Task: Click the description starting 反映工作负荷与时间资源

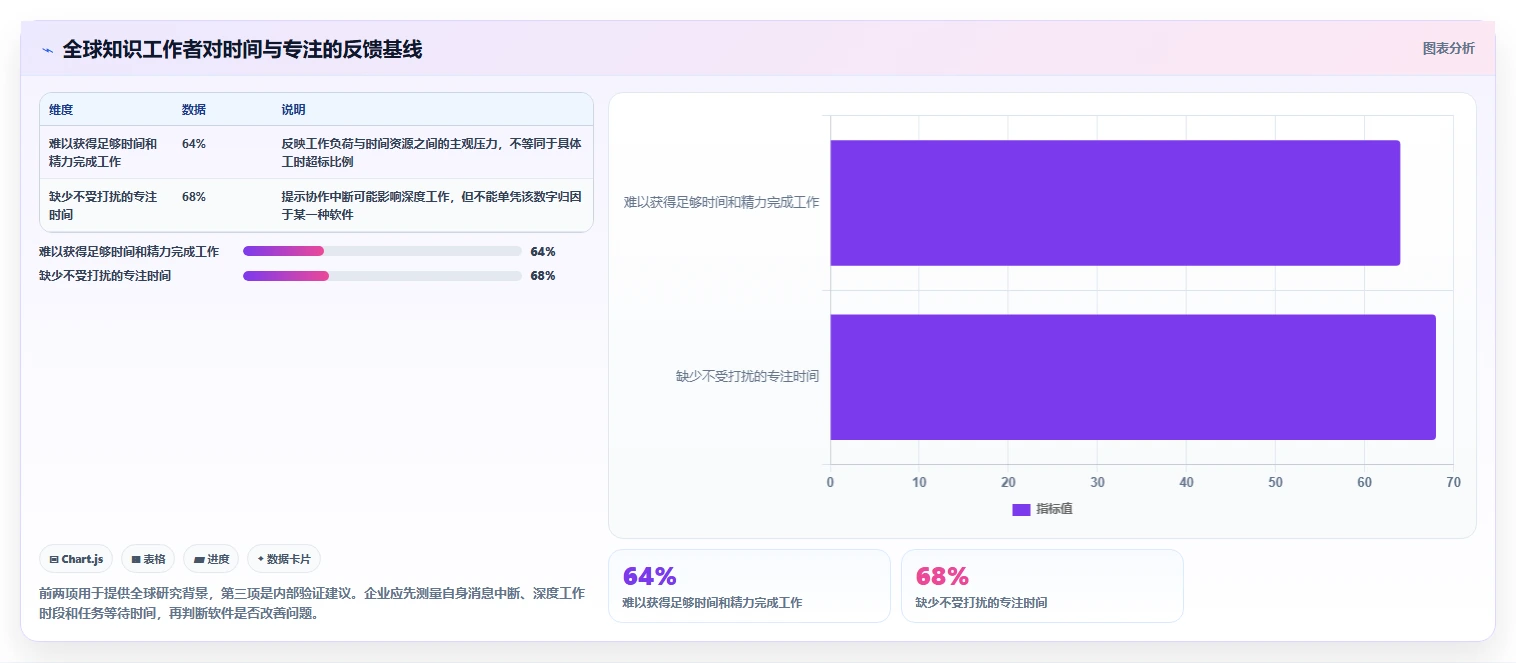Action: click(x=431, y=152)
